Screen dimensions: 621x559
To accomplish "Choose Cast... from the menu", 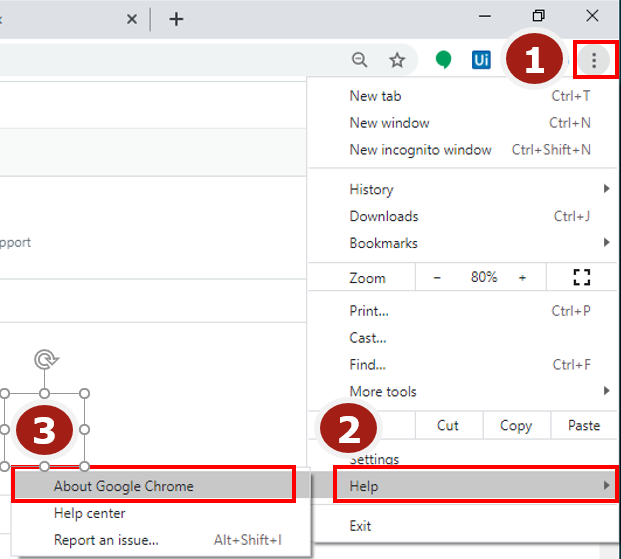I will click(462, 338).
